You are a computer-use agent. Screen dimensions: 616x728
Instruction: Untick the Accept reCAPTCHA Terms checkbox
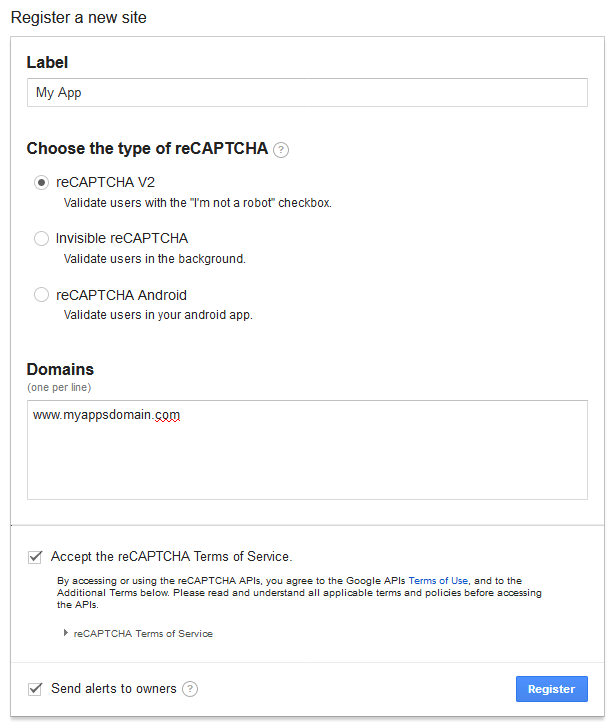36,557
